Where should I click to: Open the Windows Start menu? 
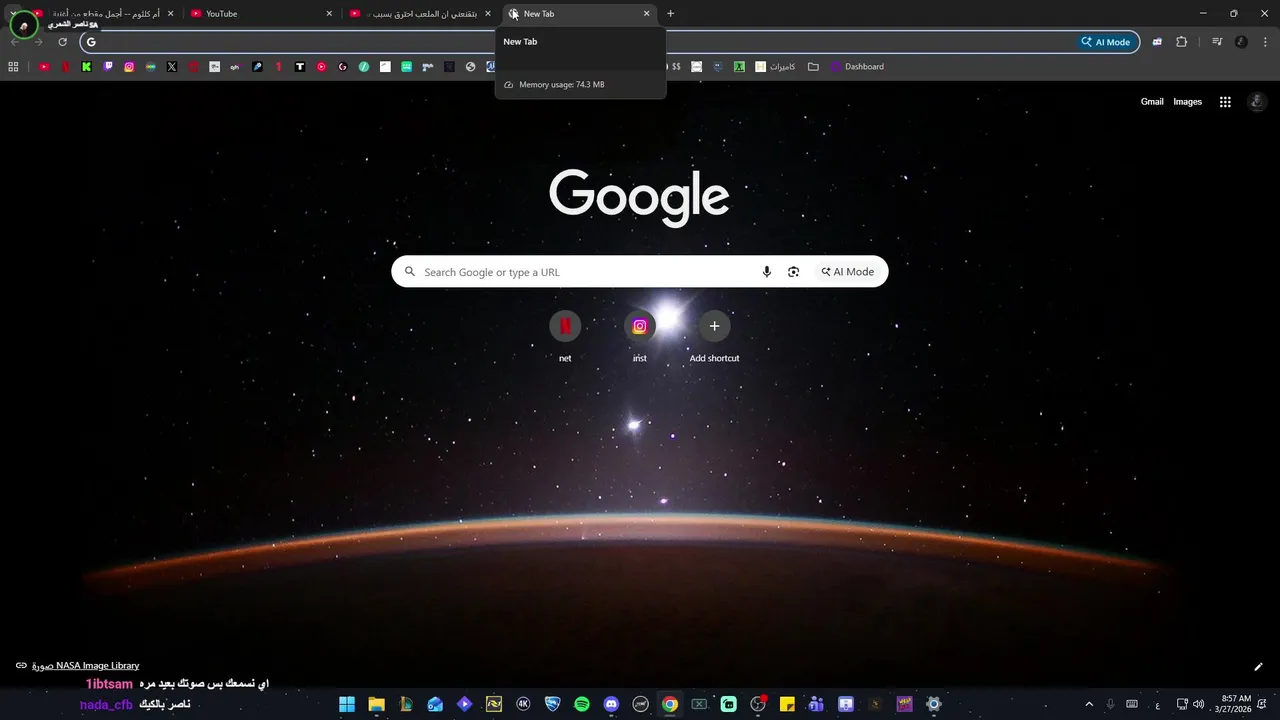347,704
